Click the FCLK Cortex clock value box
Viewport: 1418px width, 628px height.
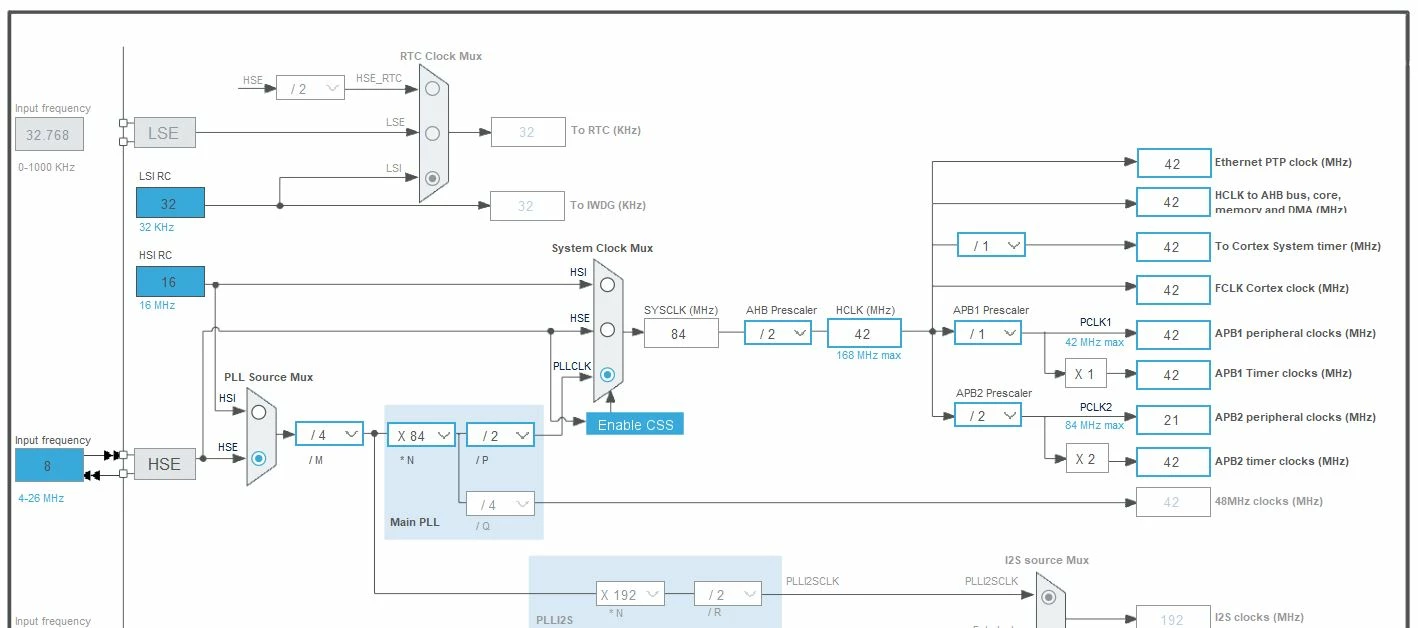point(1173,290)
